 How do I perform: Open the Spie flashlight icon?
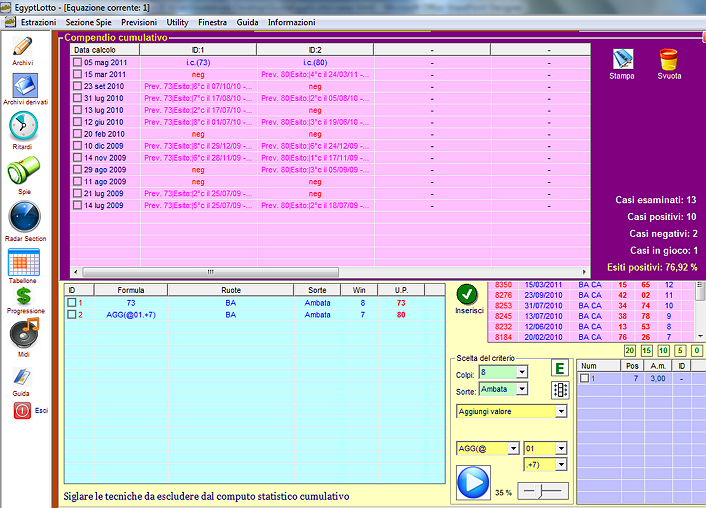tap(23, 170)
